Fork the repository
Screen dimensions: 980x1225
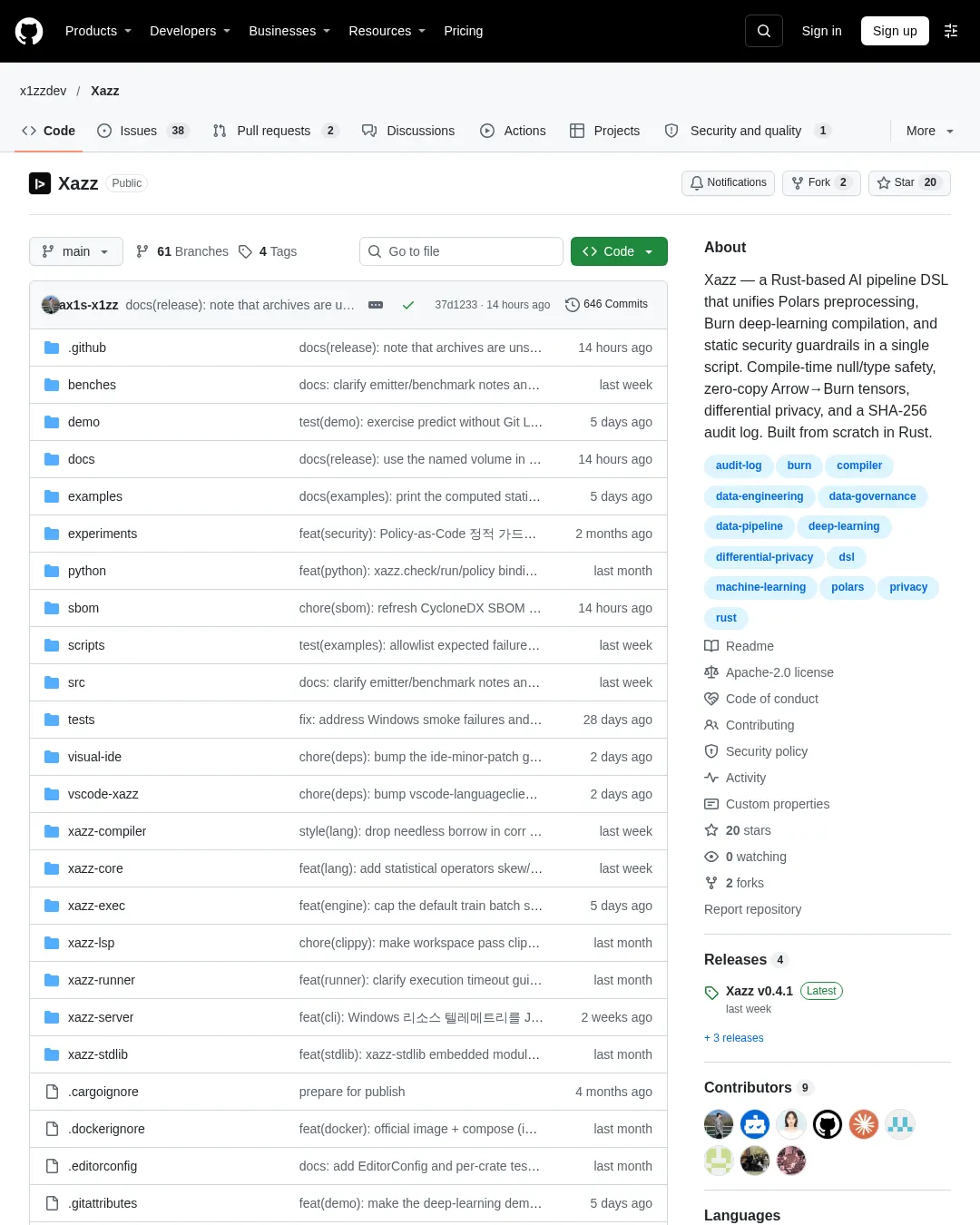[x=821, y=182]
